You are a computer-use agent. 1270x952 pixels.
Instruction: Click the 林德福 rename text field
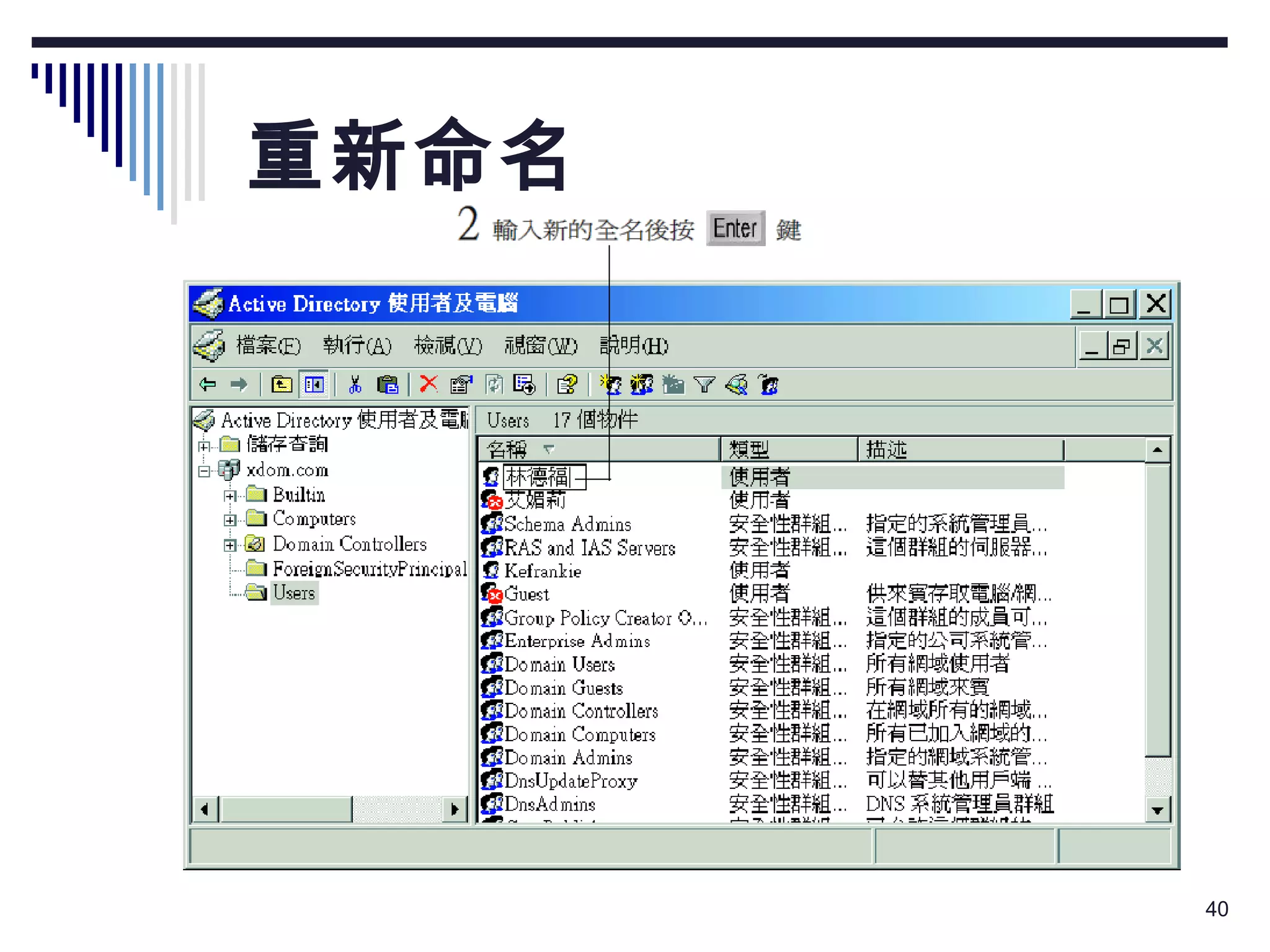point(544,477)
